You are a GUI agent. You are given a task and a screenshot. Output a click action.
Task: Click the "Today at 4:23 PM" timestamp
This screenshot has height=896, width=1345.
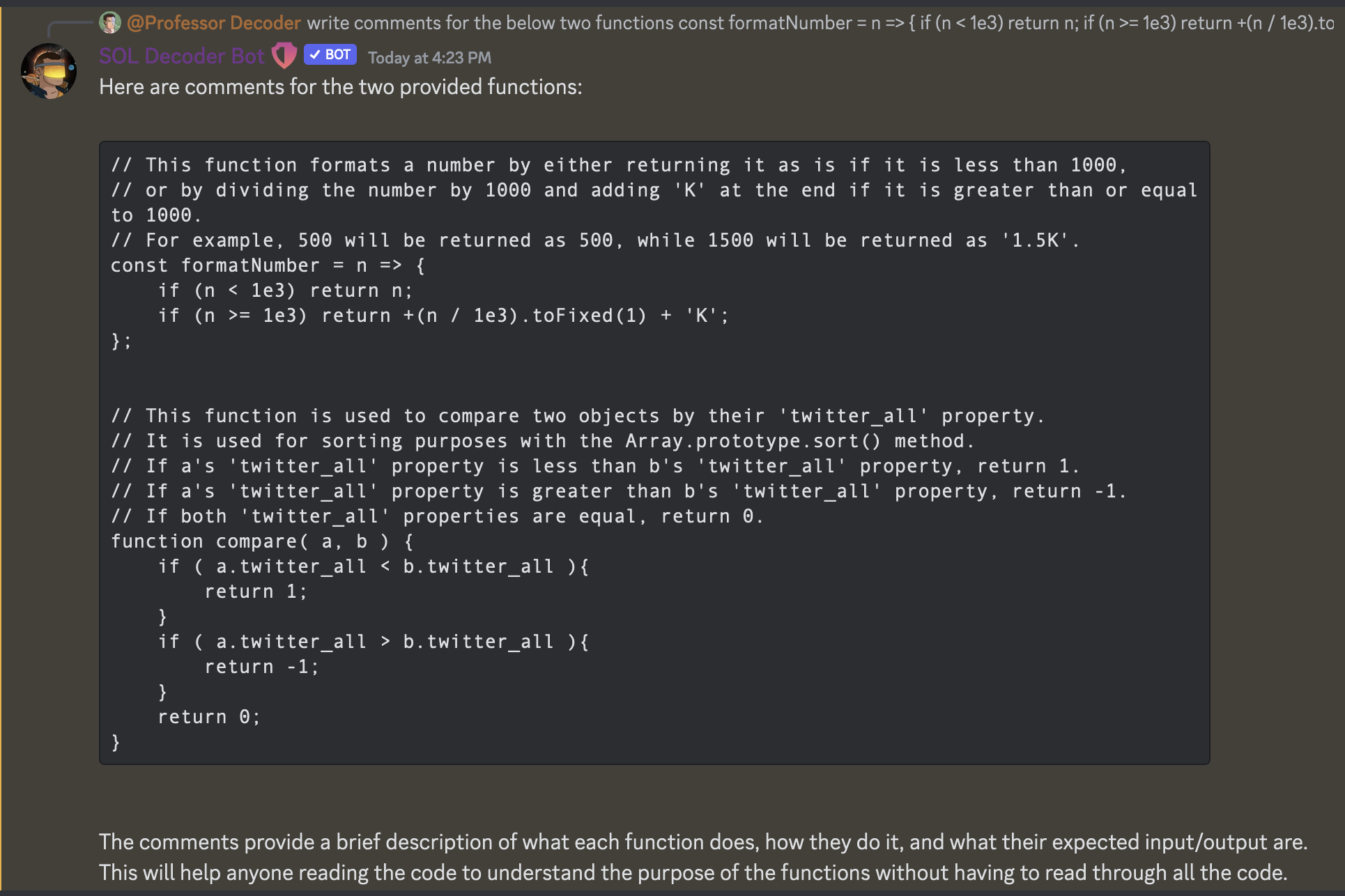429,58
